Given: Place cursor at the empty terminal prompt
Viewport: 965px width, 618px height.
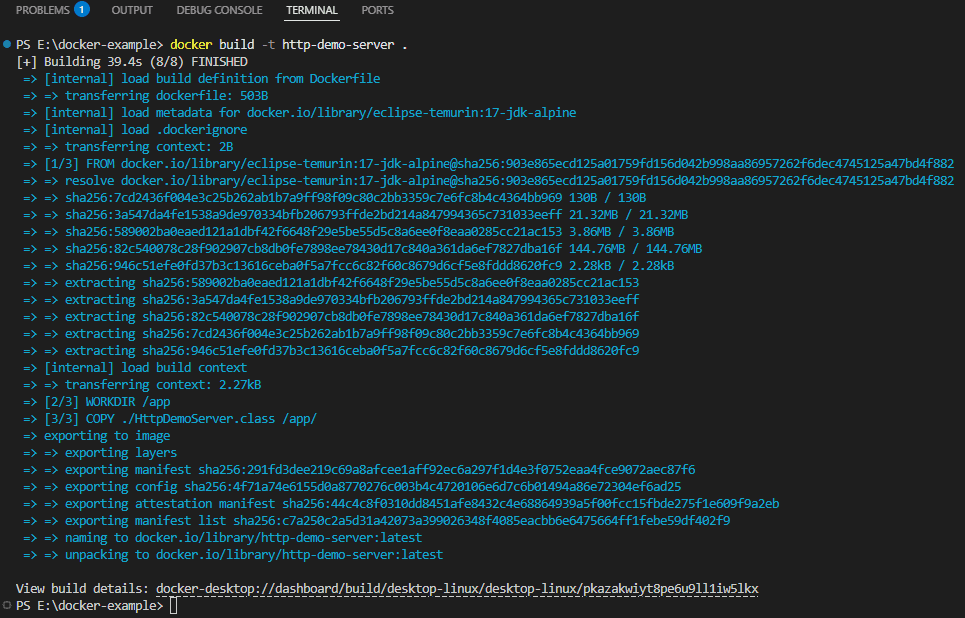Looking at the screenshot, I should tap(174, 606).
